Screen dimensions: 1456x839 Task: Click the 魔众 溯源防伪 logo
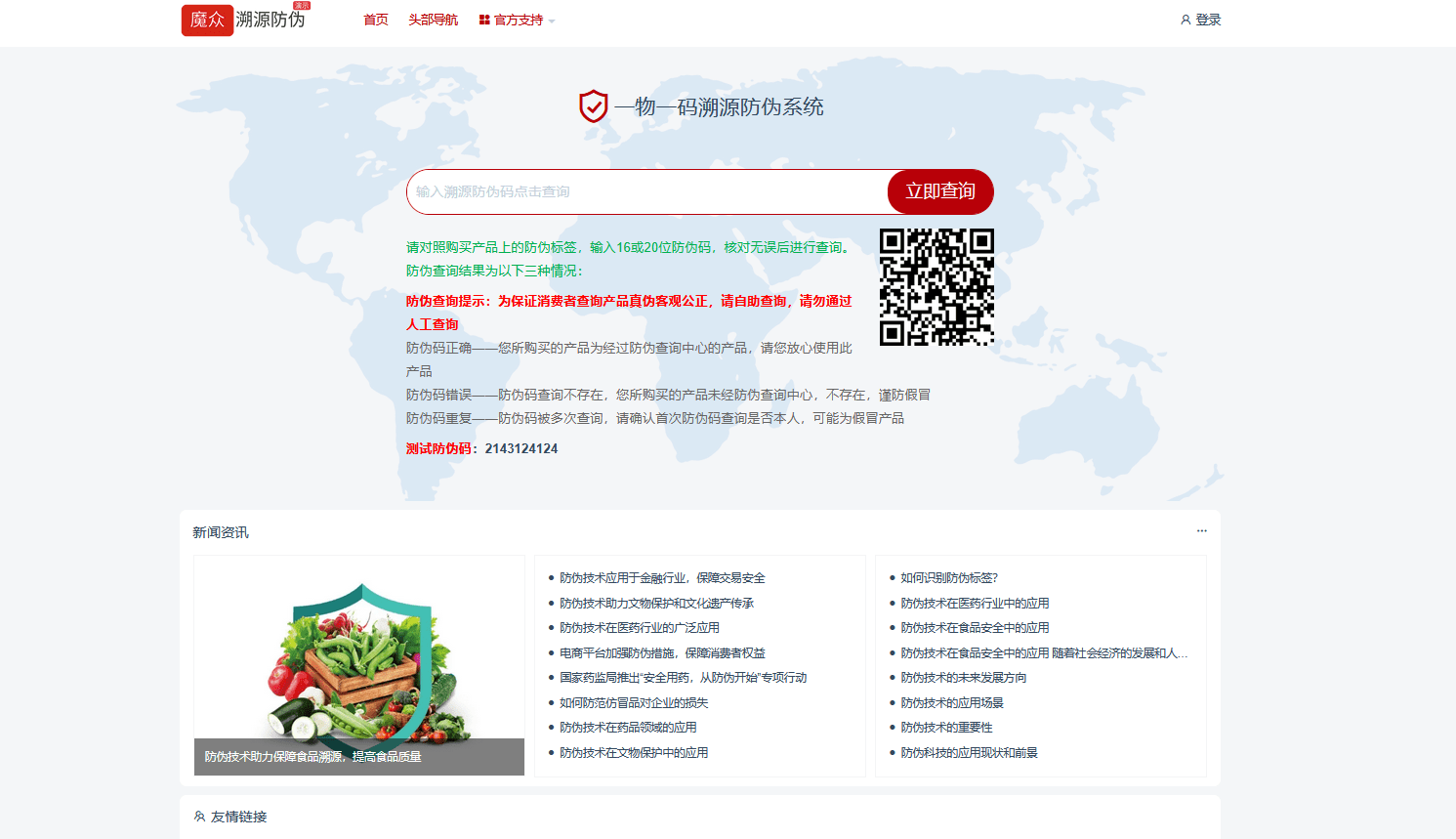click(x=243, y=20)
